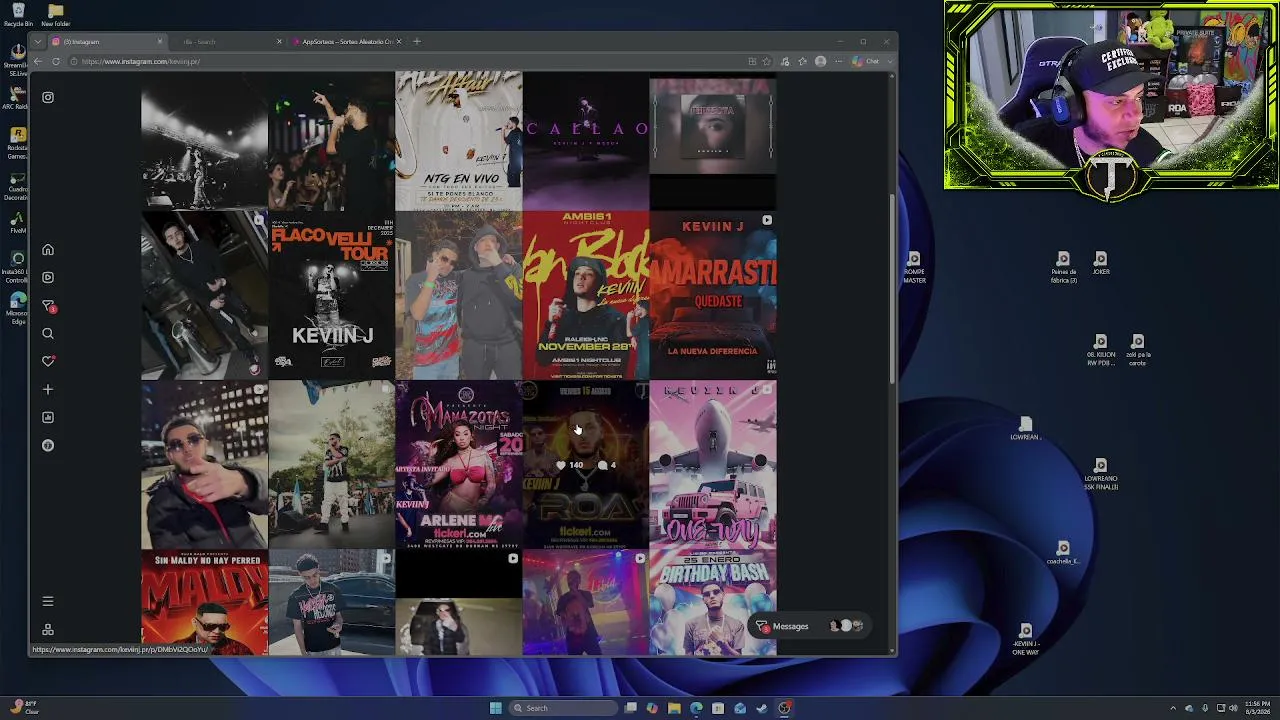1280x720 pixels.
Task: Select the JOKER desktop file icon
Action: click(x=1100, y=262)
